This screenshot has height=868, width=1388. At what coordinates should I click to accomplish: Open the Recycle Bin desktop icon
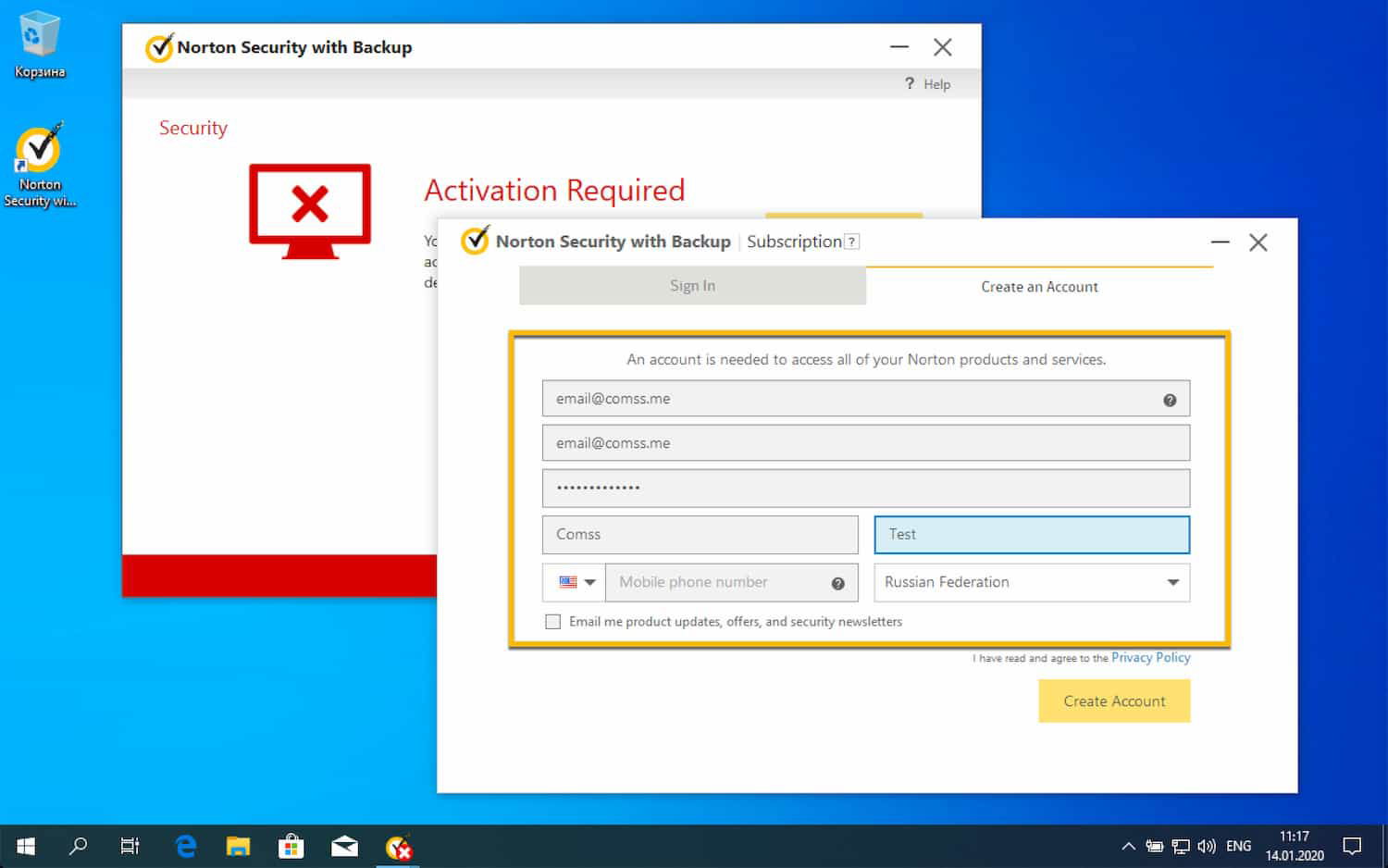click(39, 43)
